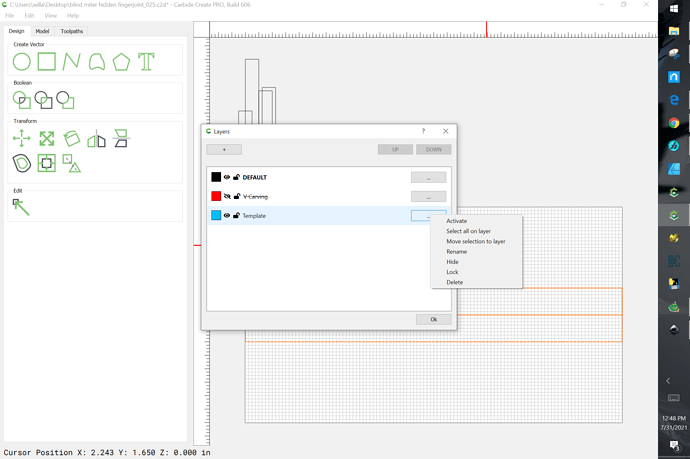Select the Circle vector tool

point(22,62)
